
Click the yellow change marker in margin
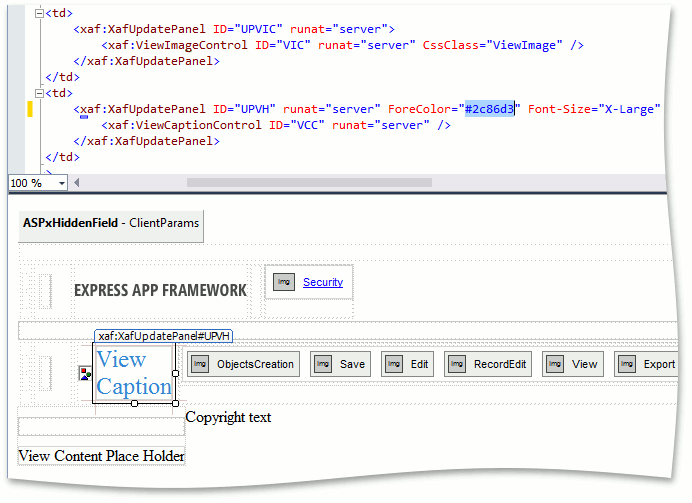click(30, 109)
